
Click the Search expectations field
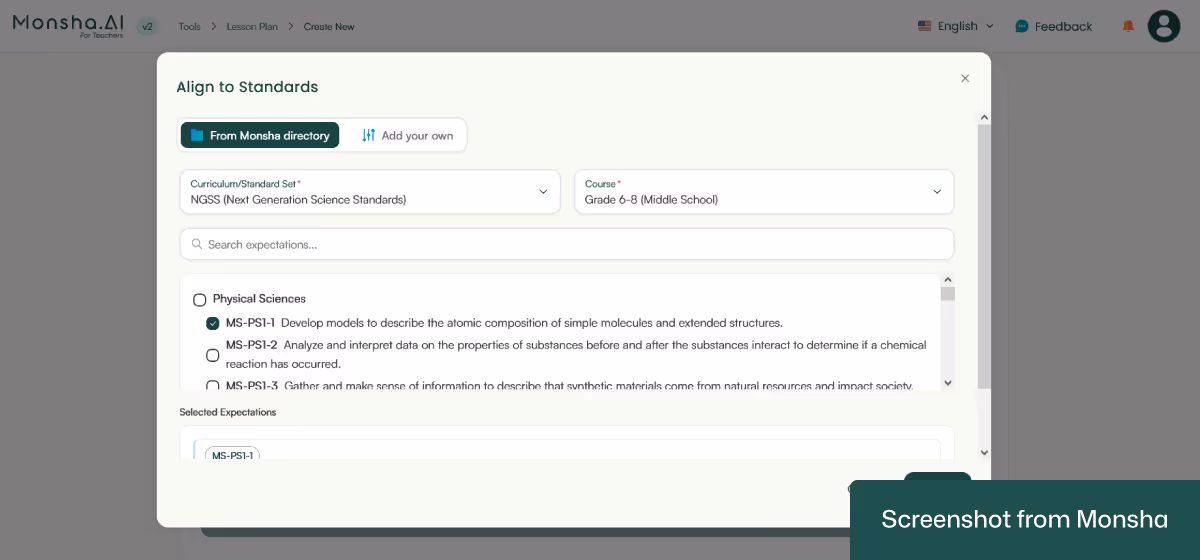tap(567, 244)
